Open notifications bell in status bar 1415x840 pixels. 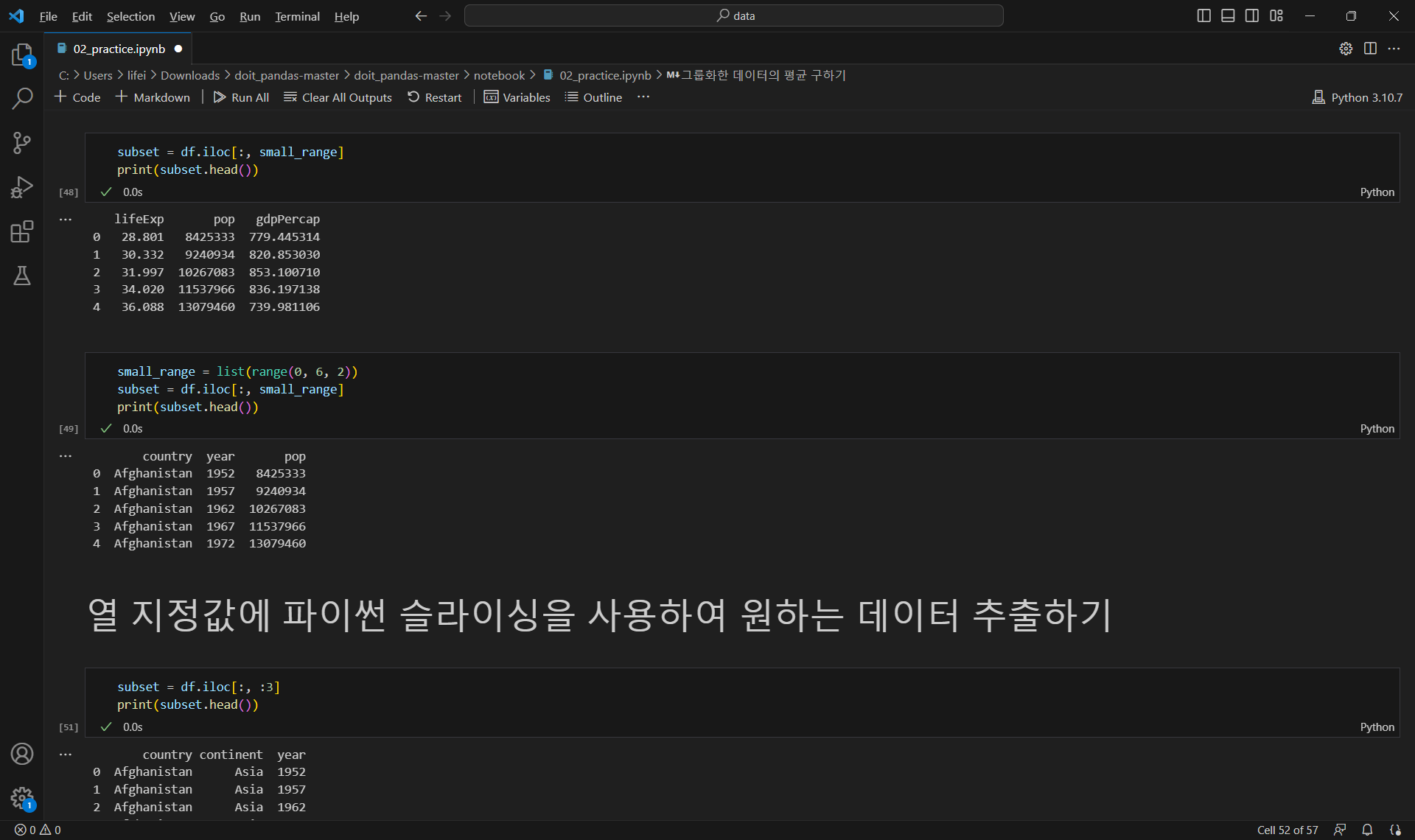tap(1367, 830)
